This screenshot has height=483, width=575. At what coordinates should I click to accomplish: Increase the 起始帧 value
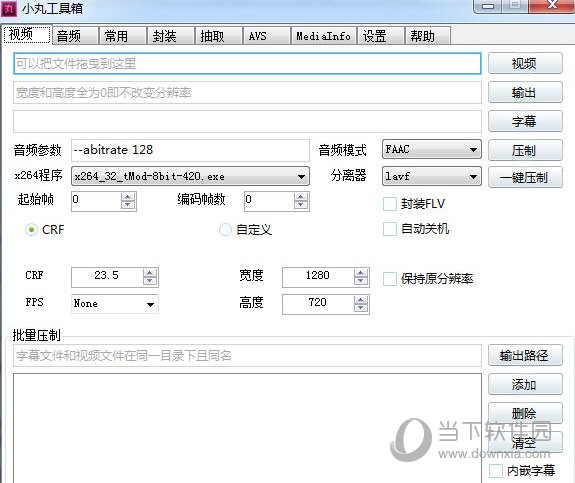tap(128, 197)
